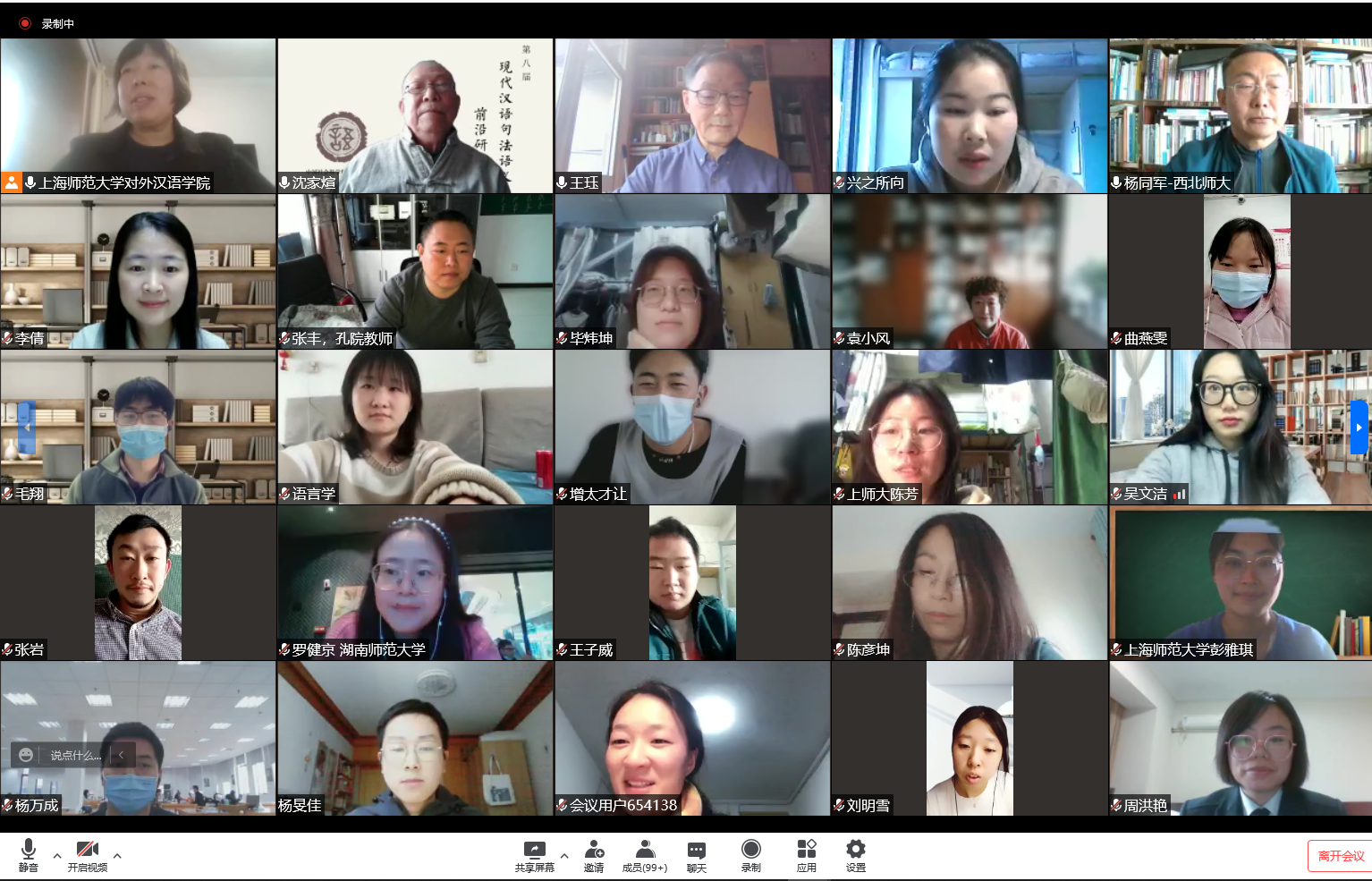
Task: Open the 成员(99+) members list
Action: (x=645, y=854)
